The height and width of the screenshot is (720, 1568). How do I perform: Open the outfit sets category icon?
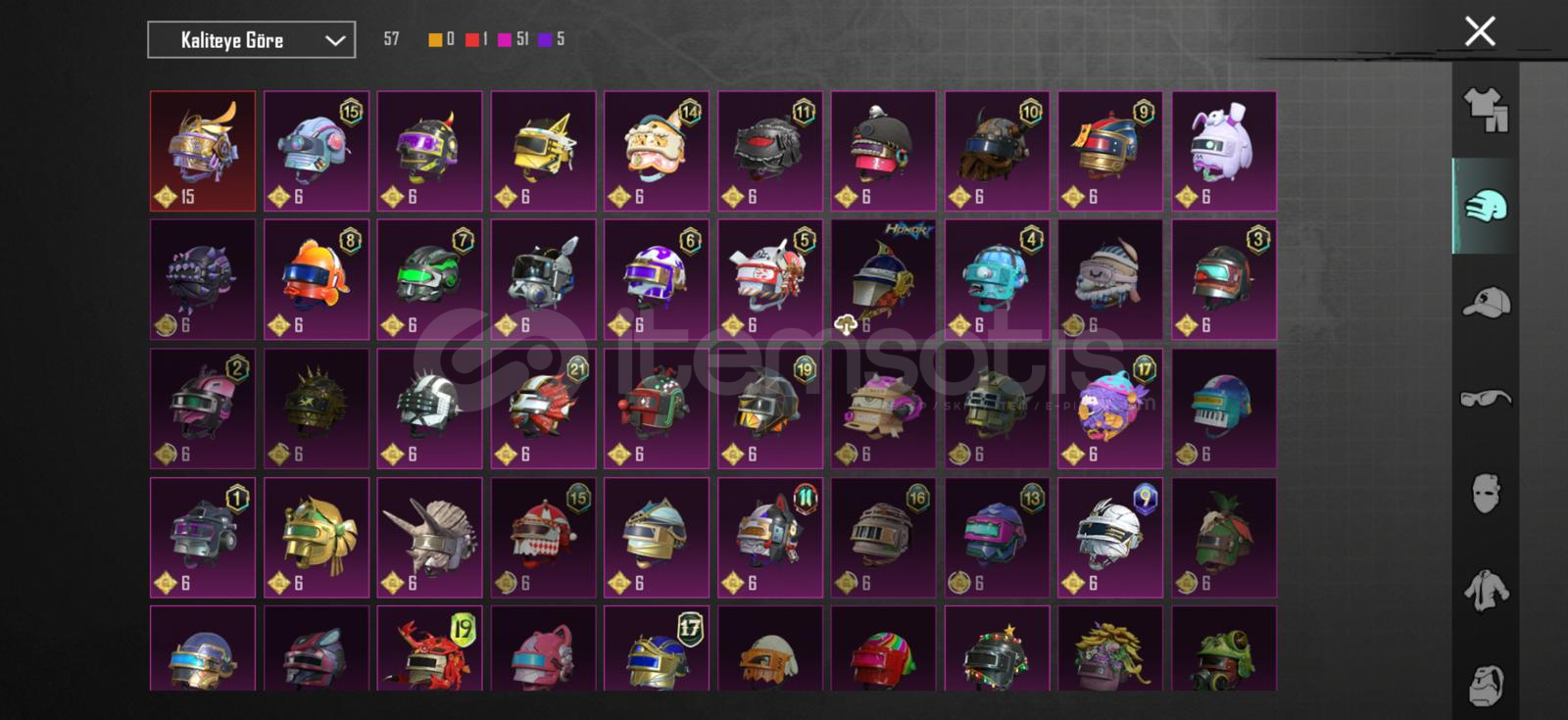click(1486, 110)
